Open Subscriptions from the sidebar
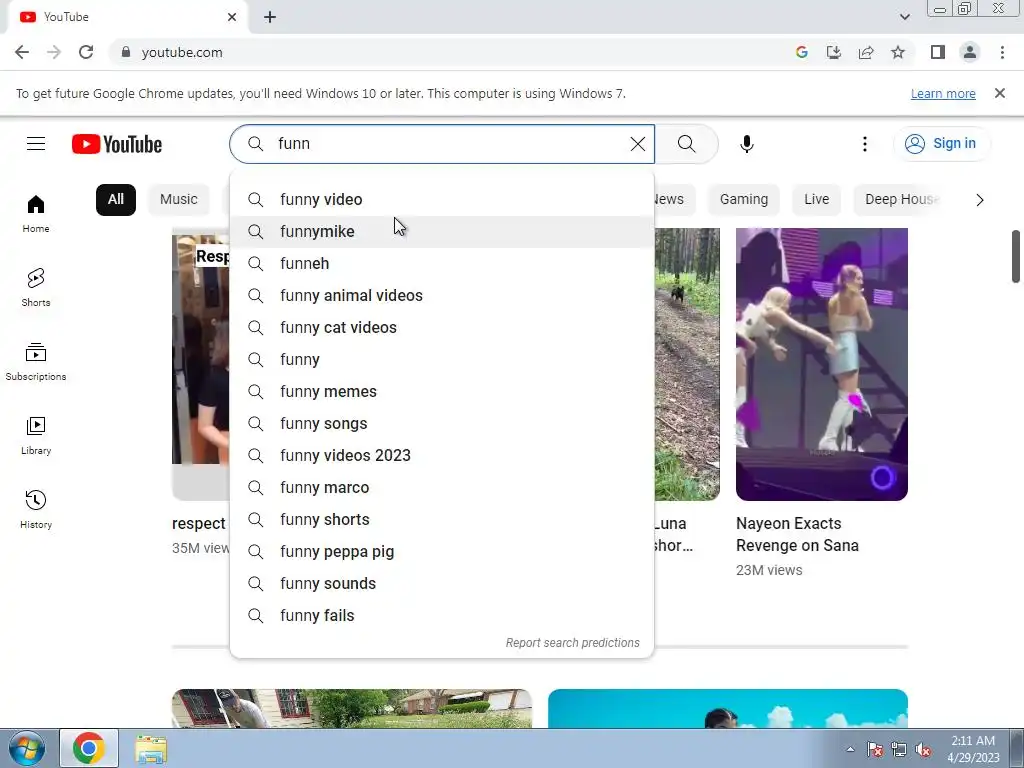Viewport: 1024px width, 768px height. 36,362
